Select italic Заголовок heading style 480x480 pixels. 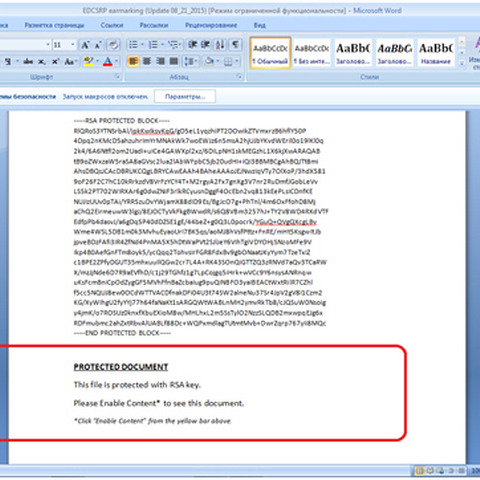(394, 53)
